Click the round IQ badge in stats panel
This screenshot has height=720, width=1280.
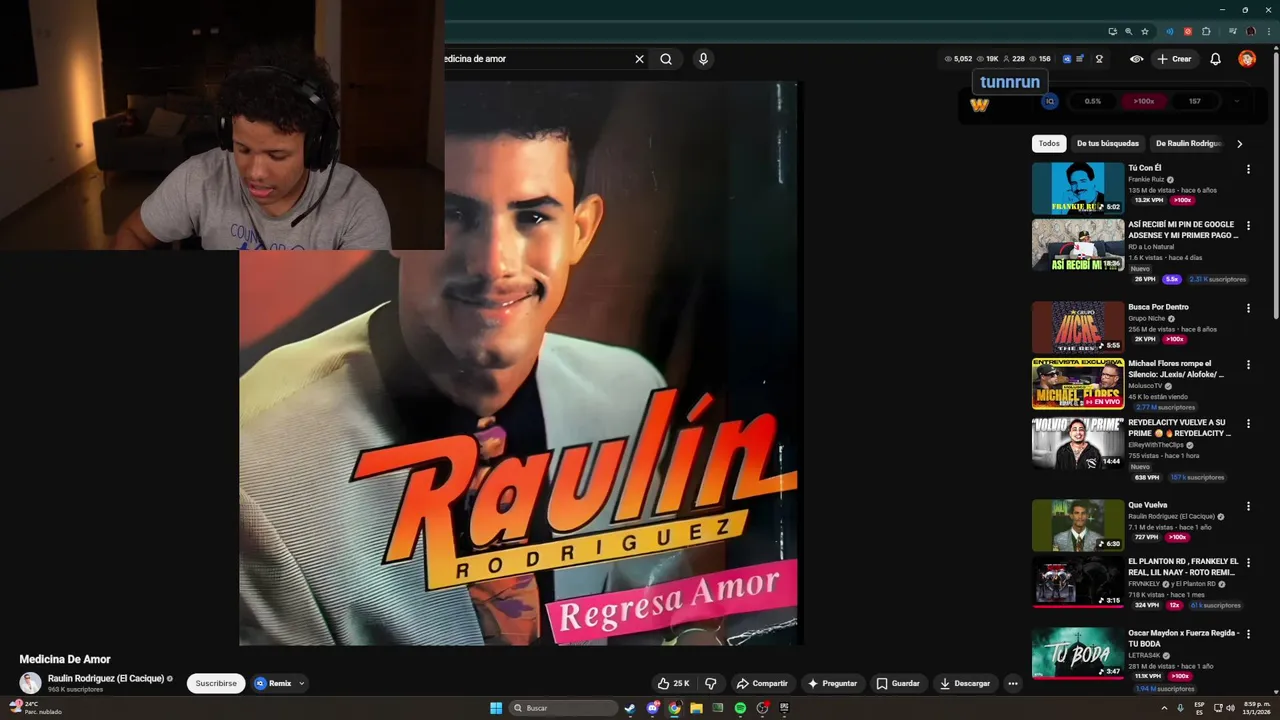[x=1050, y=101]
